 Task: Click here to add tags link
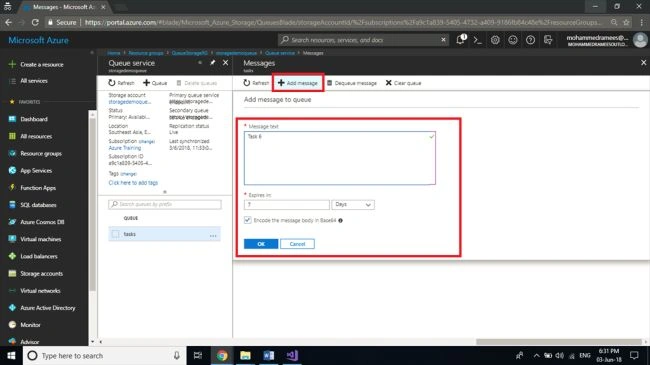coord(133,182)
